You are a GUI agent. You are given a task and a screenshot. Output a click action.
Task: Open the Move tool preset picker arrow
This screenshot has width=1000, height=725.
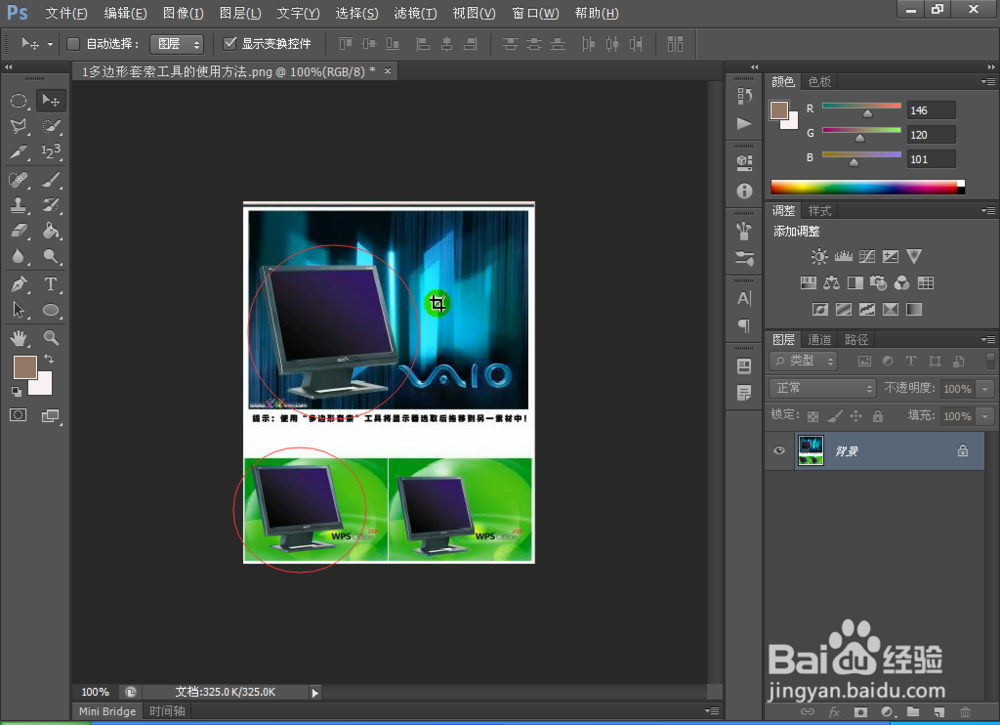pyautogui.click(x=50, y=44)
